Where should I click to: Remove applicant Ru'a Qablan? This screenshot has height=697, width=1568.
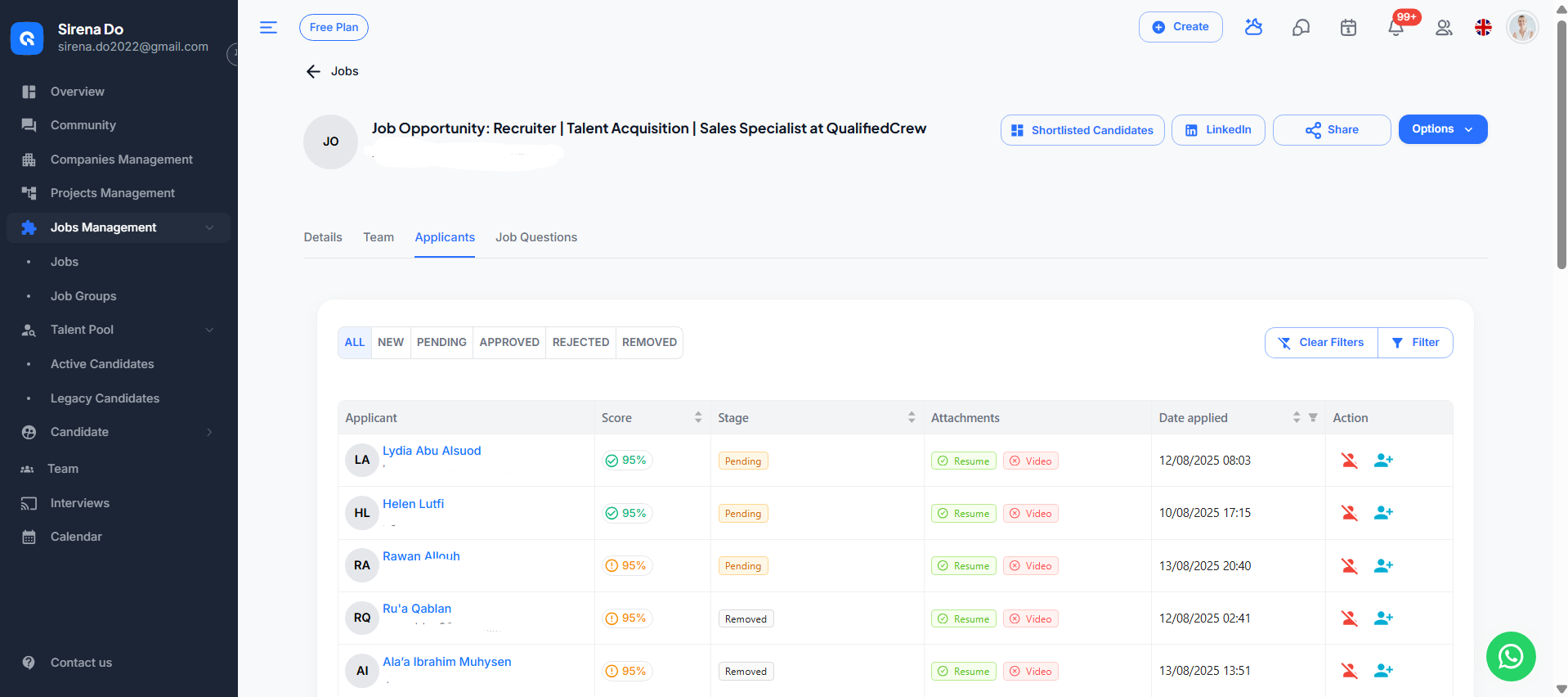pos(1349,618)
